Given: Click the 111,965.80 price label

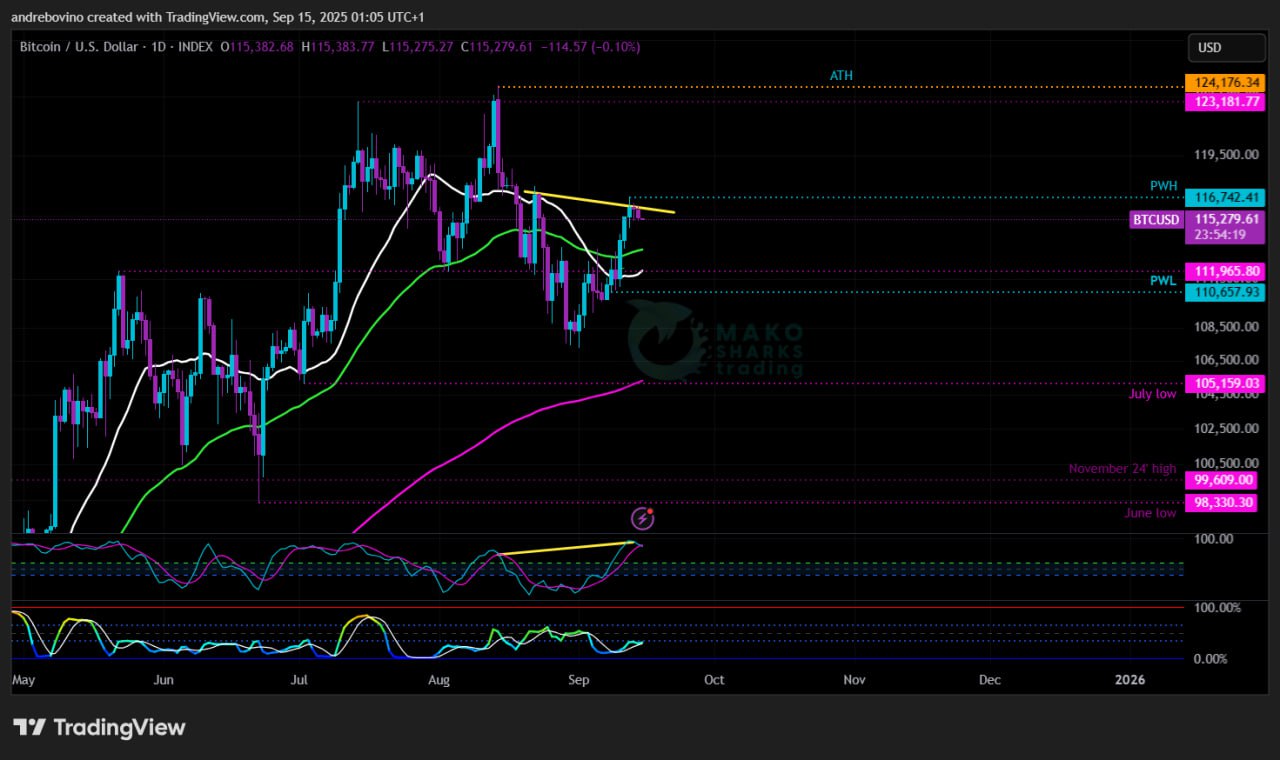Looking at the screenshot, I should 1224,271.
